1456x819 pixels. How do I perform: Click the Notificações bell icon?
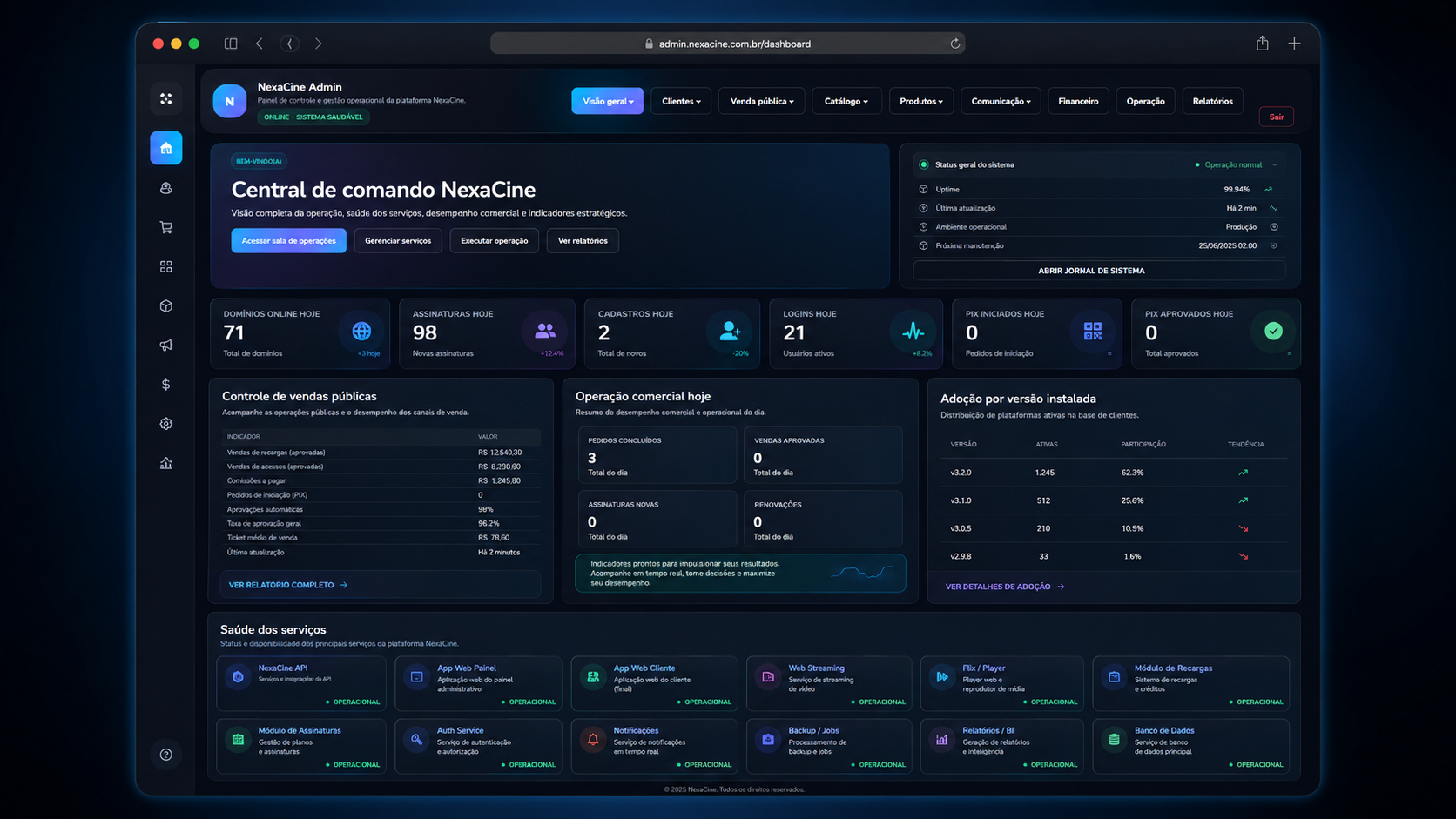coord(593,739)
